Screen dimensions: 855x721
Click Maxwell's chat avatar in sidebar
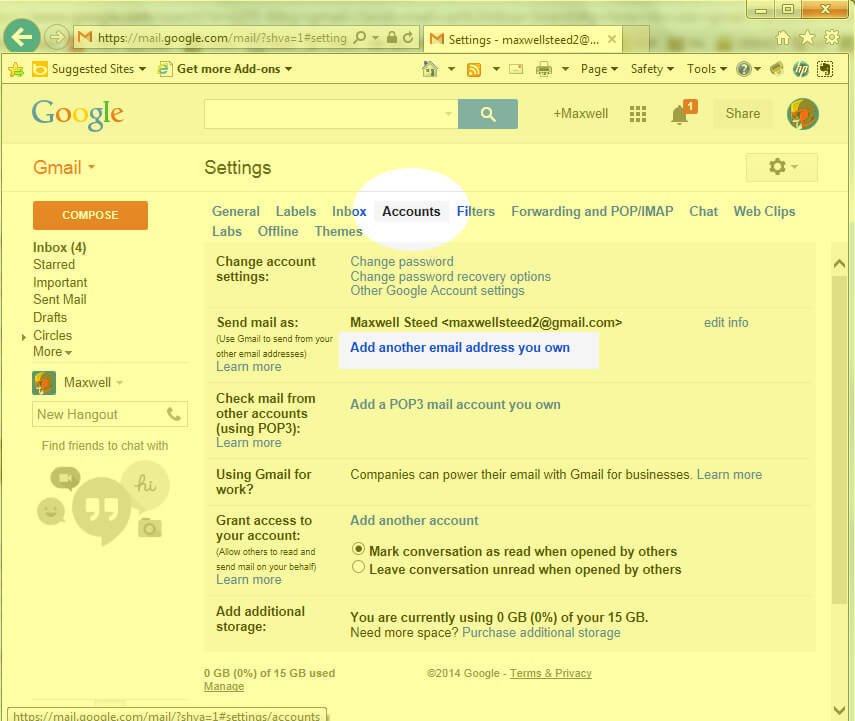click(44, 383)
